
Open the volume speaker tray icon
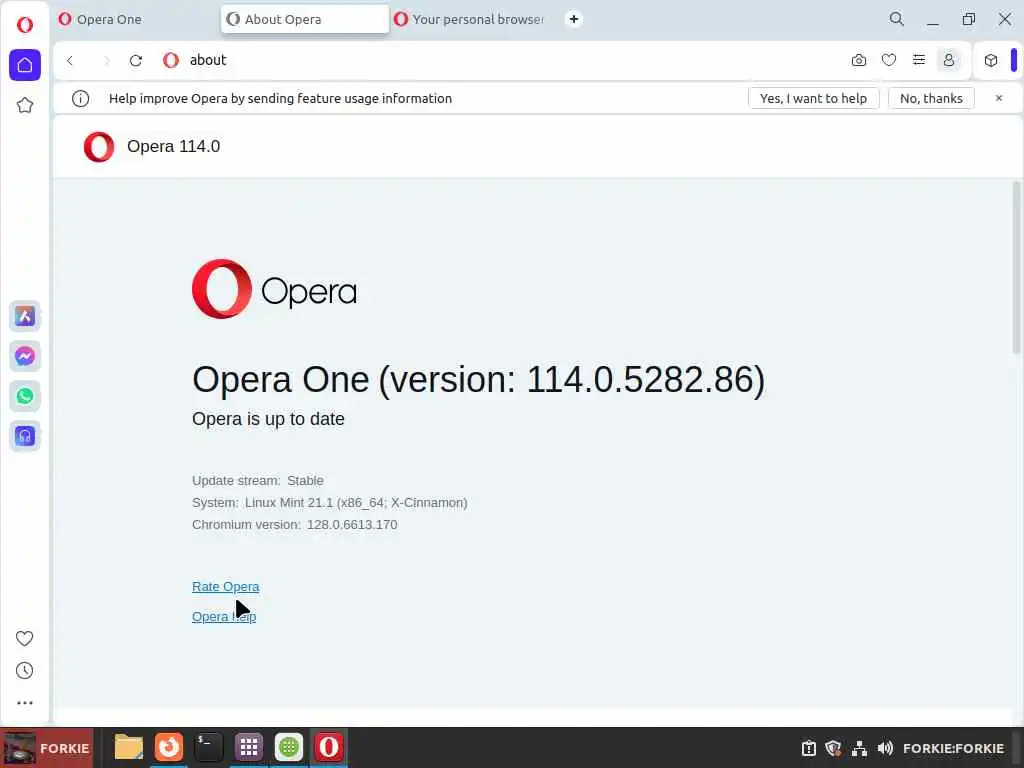886,748
